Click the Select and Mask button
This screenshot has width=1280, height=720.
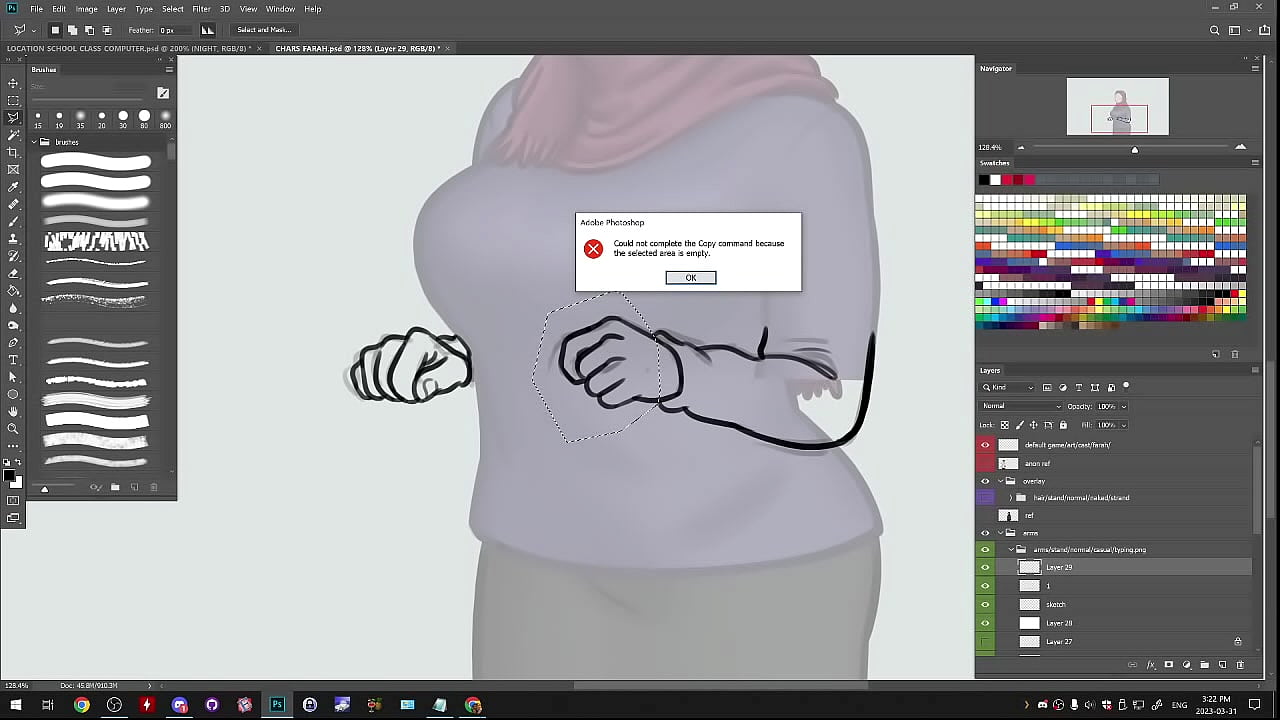(x=264, y=30)
